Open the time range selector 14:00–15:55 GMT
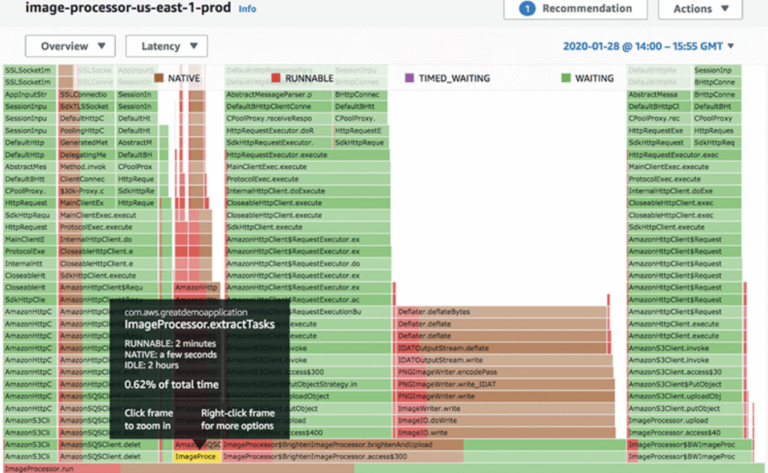The width and height of the screenshot is (768, 473). [x=648, y=46]
